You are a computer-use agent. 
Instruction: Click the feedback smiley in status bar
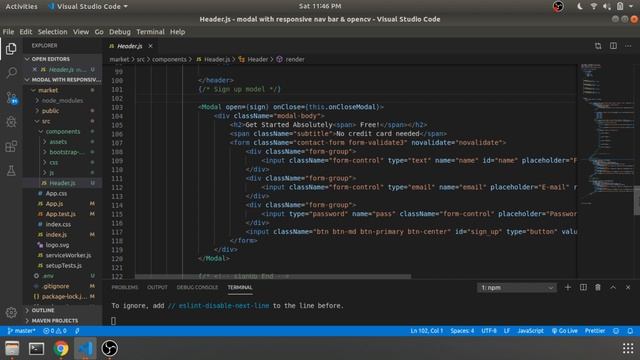click(616, 331)
